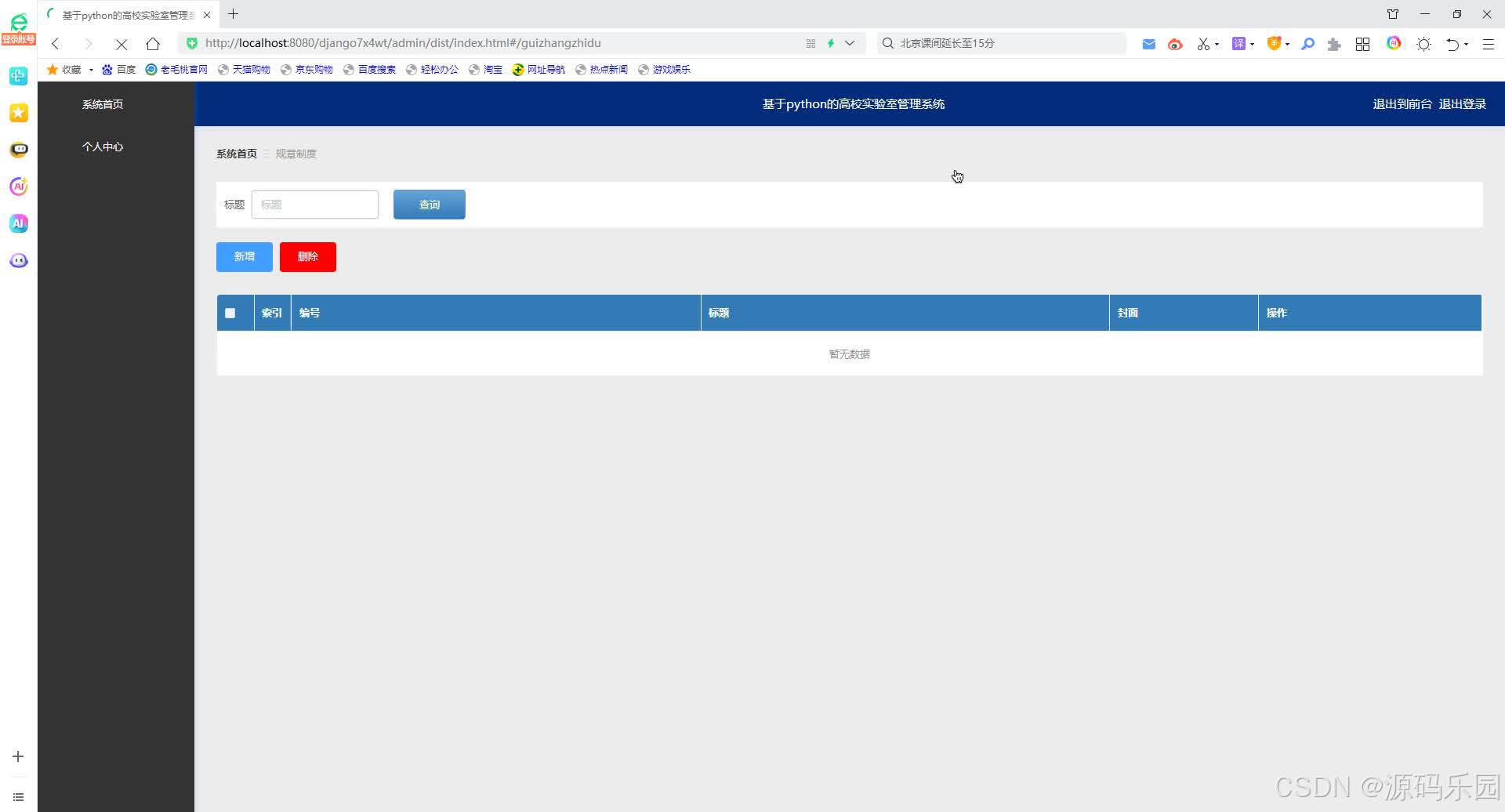Click the star icon in left dock
Viewport: 1505px width, 812px height.
[x=18, y=113]
